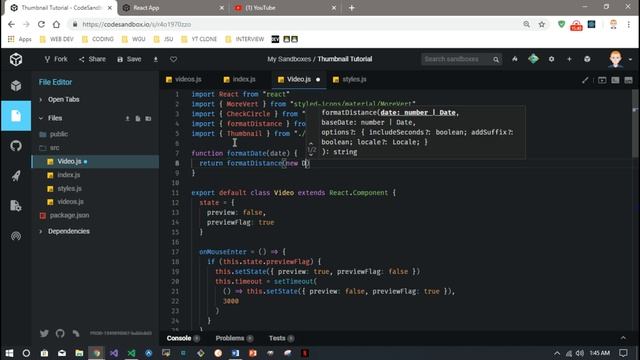Viewport: 640px width, 360px height.
Task: Expand the bottom console panel chevron
Action: click(x=623, y=338)
